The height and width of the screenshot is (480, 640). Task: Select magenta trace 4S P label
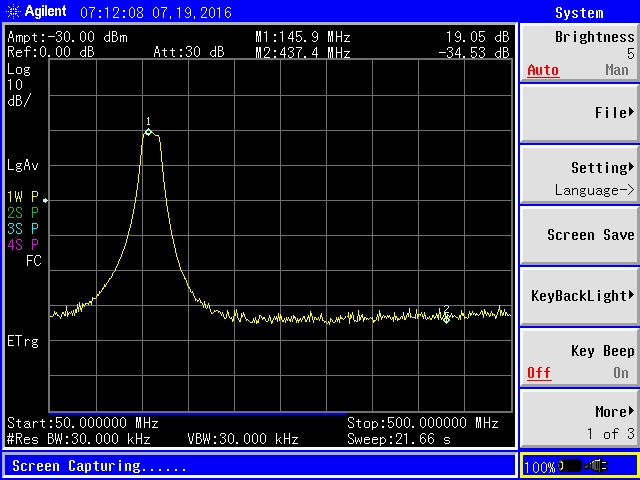tap(22, 244)
